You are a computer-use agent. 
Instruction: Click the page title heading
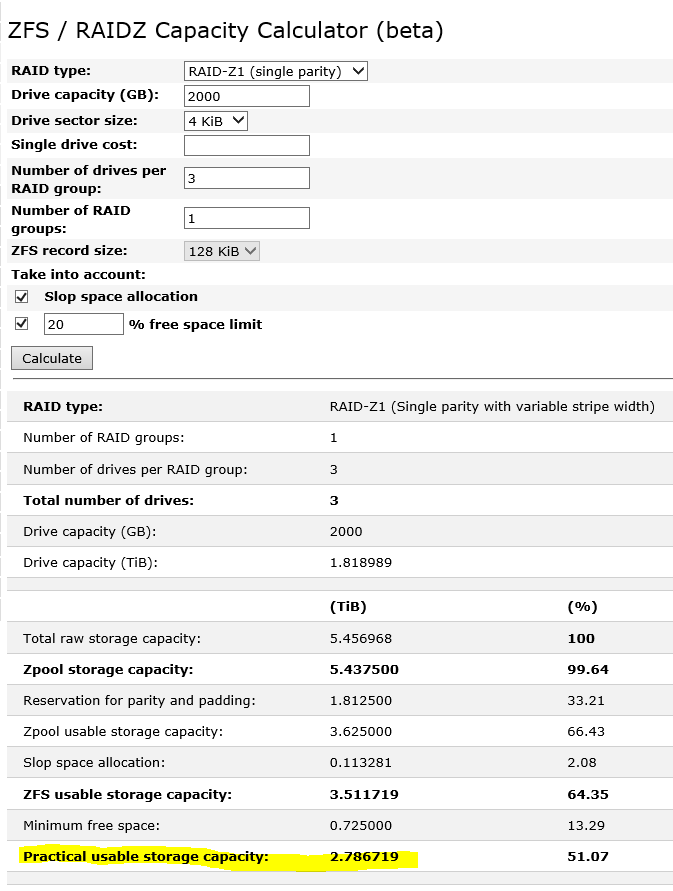[225, 30]
